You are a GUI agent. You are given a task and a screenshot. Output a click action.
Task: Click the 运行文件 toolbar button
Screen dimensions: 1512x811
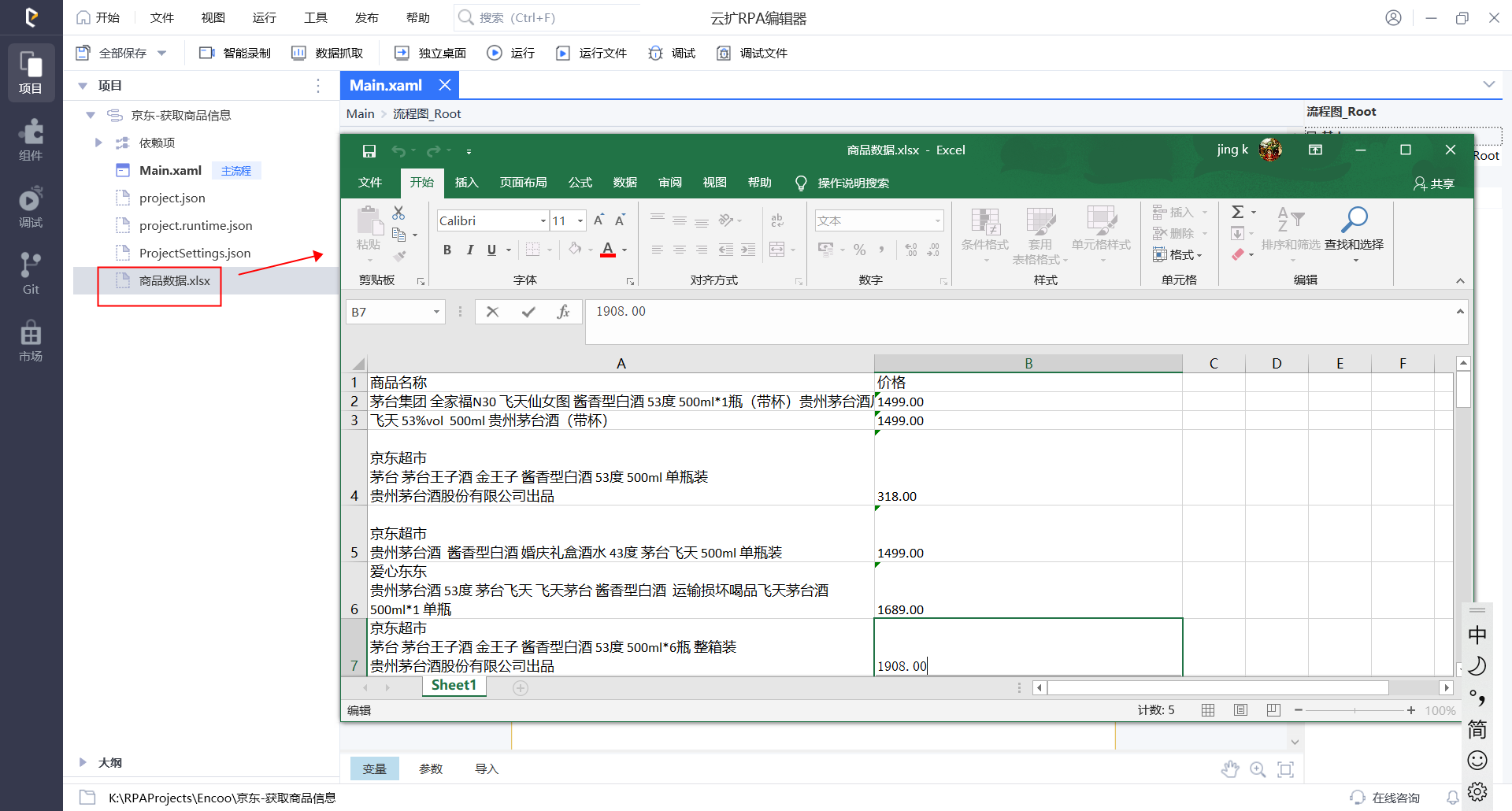pyautogui.click(x=591, y=53)
